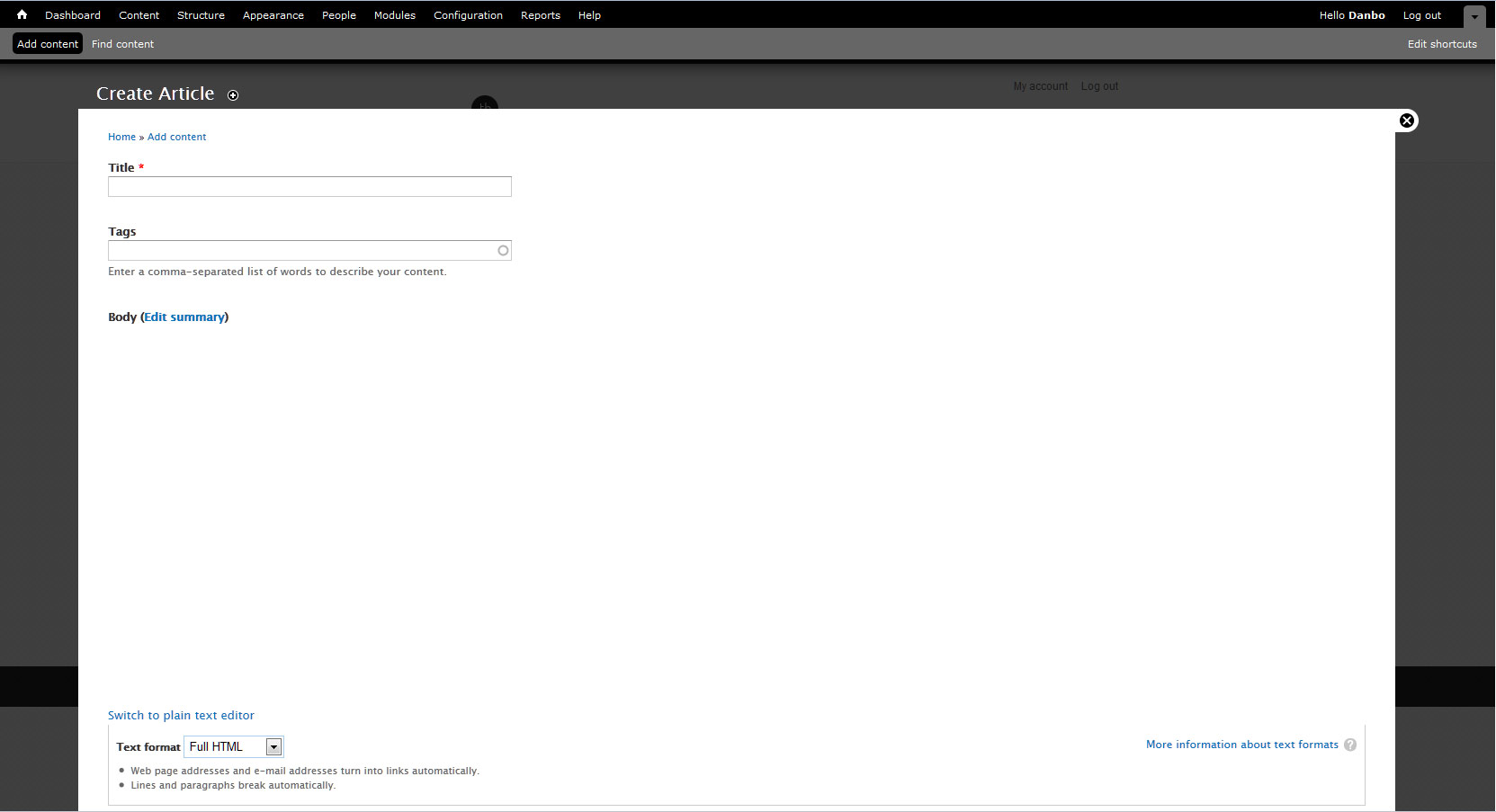The height and width of the screenshot is (812, 1496).
Task: Collapse the shortcut drawer arrow toggle
Action: point(1474,16)
